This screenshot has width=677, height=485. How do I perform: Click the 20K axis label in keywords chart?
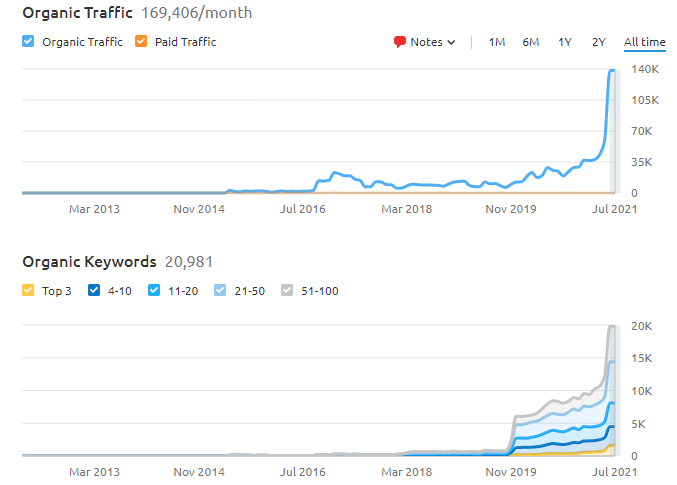pyautogui.click(x=642, y=326)
